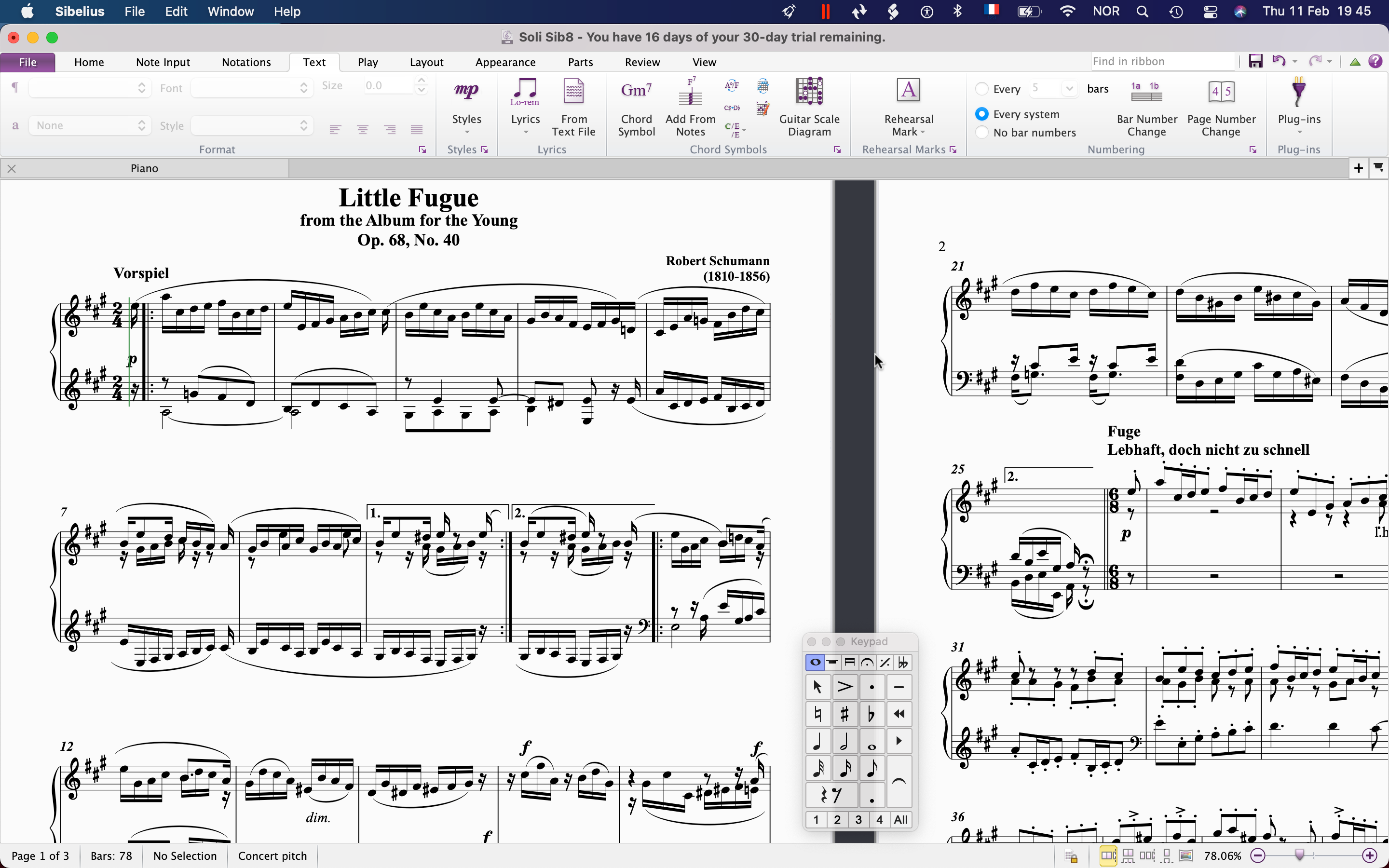Viewport: 1389px width, 868px height.
Task: Choose whole note on the Keypad
Action: click(872, 741)
